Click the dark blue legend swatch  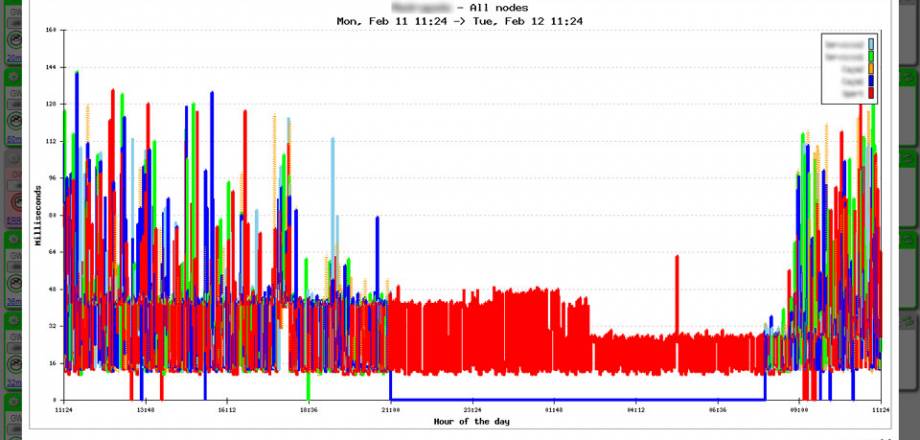coord(871,81)
